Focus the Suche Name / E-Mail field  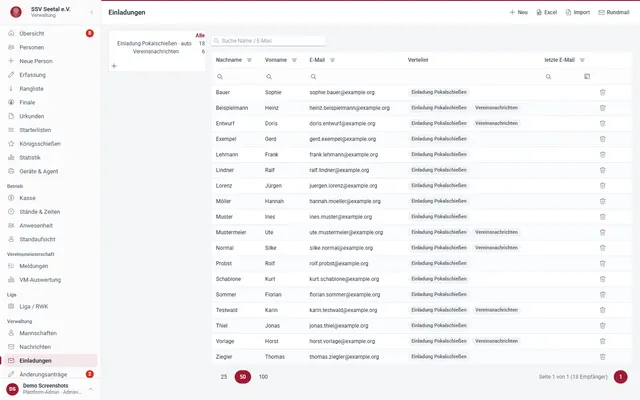pos(268,41)
